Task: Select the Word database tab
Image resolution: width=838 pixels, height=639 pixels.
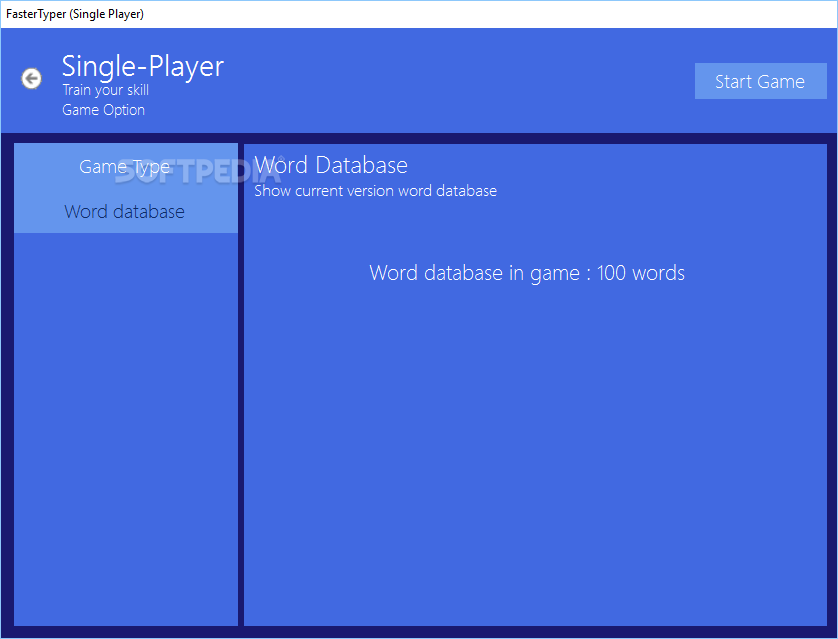Action: tap(125, 211)
